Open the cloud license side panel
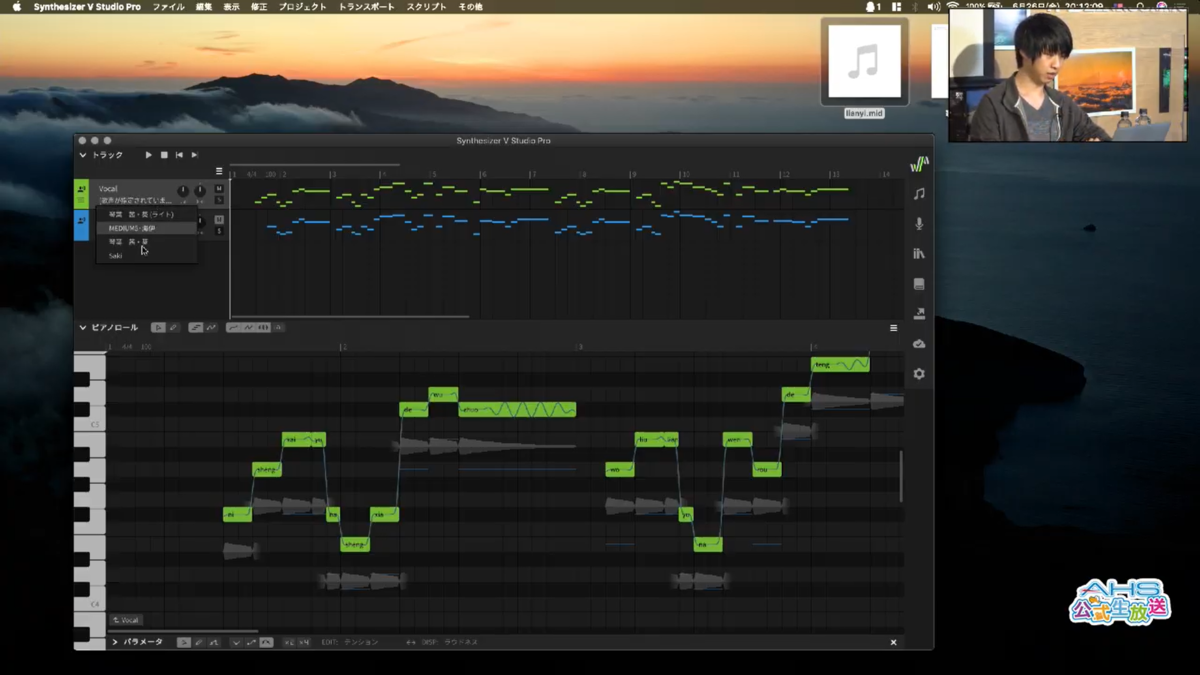 pyautogui.click(x=919, y=344)
